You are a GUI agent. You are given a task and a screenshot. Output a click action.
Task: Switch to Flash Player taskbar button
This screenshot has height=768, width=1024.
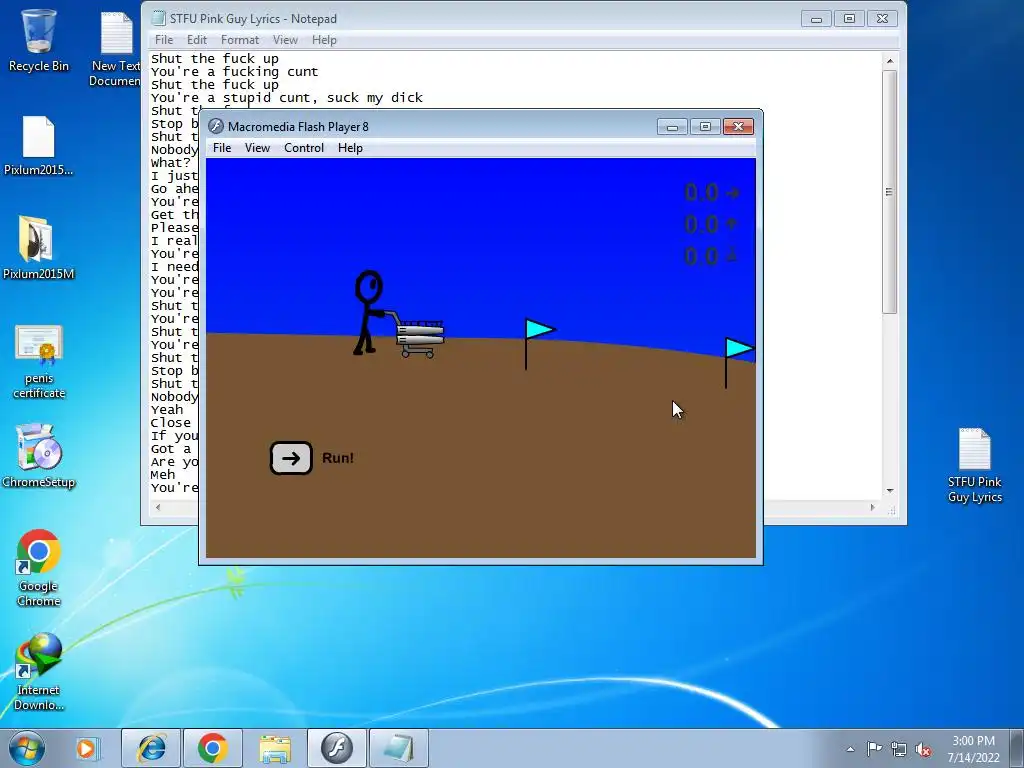point(337,748)
